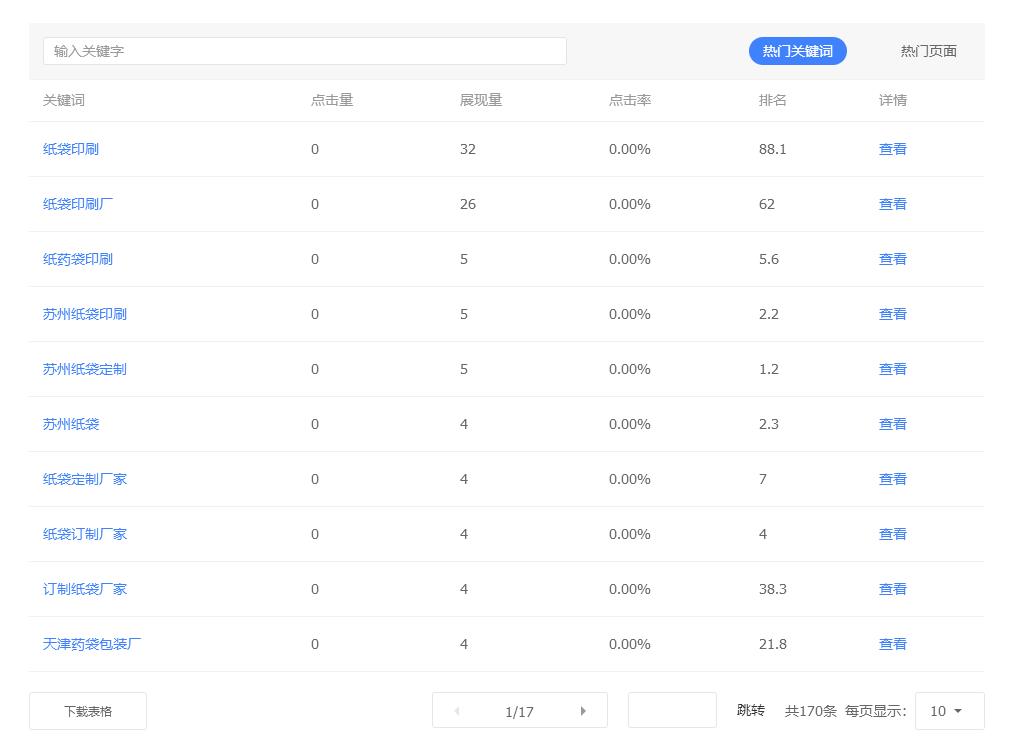Click the 排名 column header
Image resolution: width=1020 pixels, height=755 pixels.
pyautogui.click(x=773, y=100)
